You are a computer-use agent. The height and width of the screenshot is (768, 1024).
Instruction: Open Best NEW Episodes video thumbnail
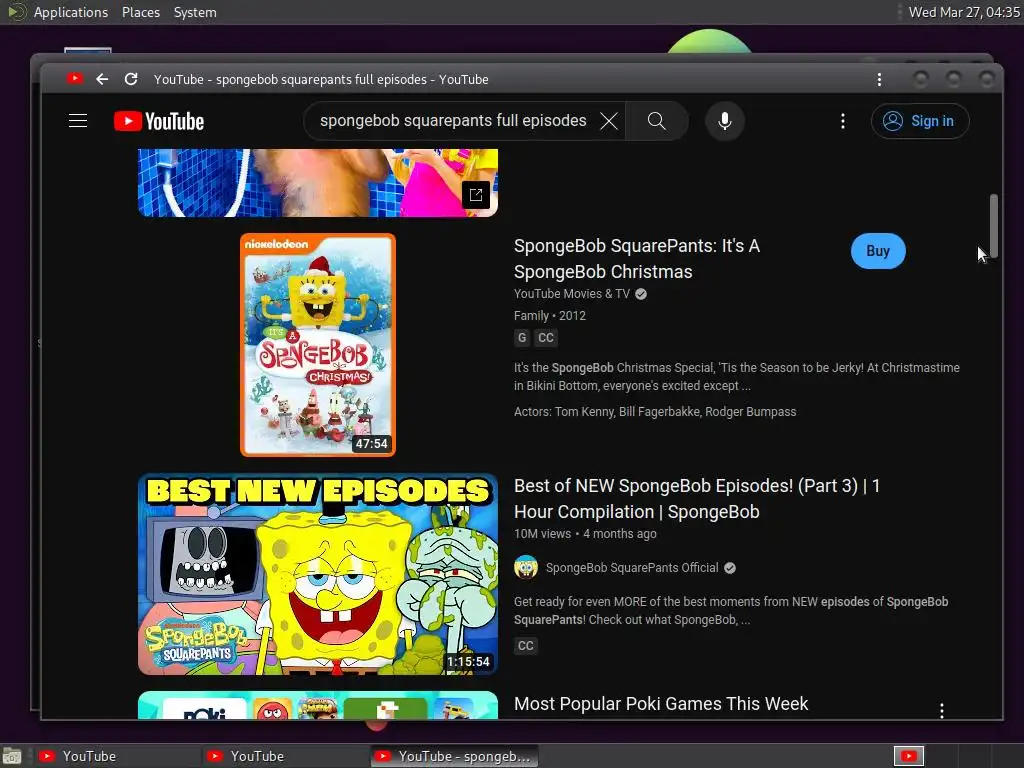pyautogui.click(x=317, y=574)
